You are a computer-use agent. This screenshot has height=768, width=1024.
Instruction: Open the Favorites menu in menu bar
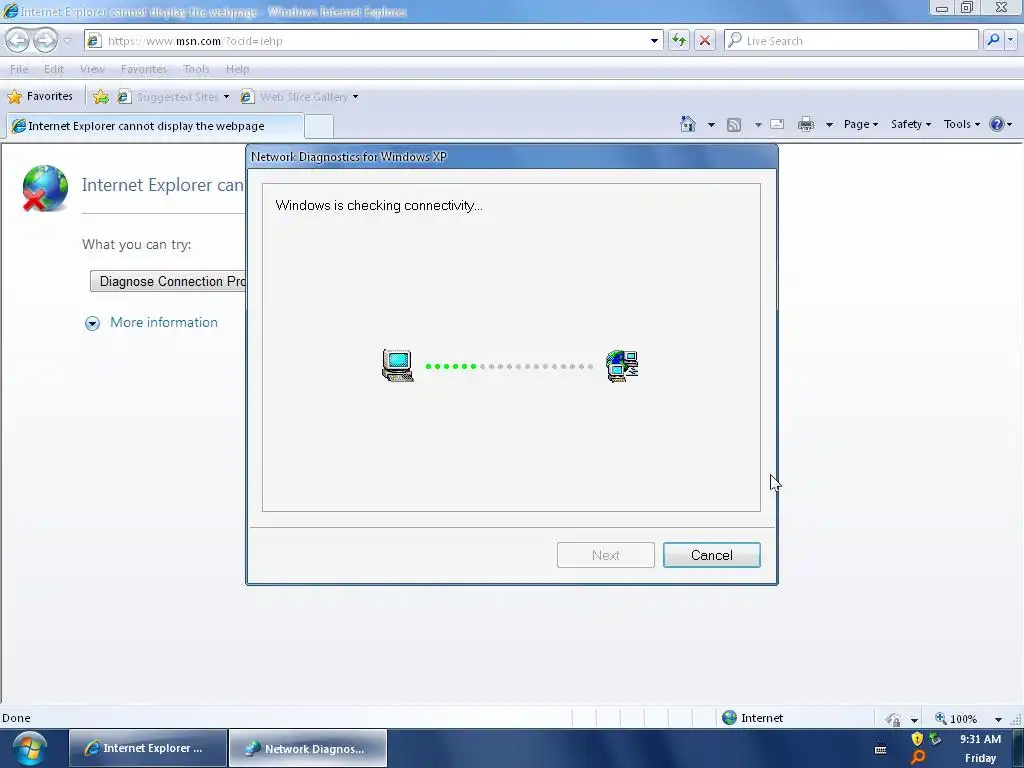click(144, 69)
